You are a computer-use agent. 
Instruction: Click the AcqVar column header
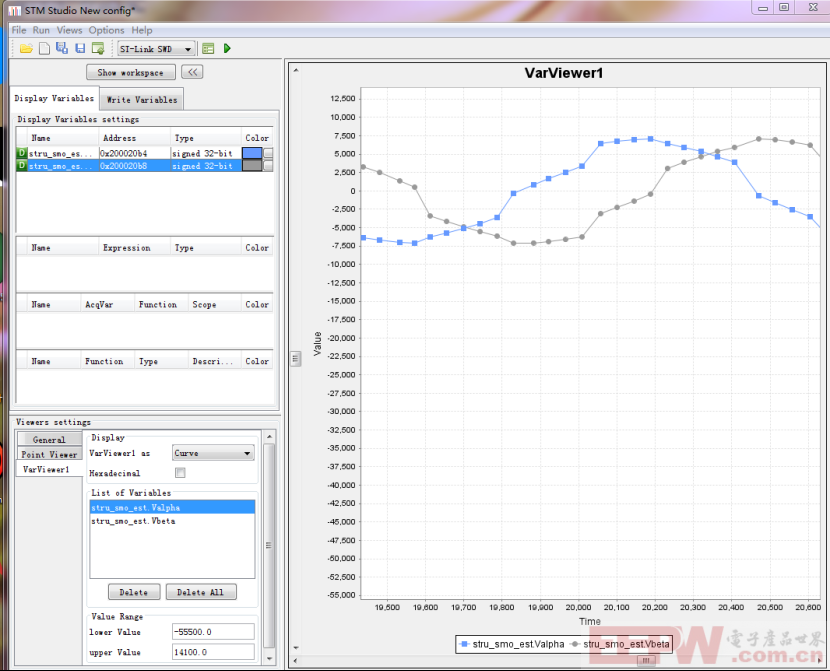(107, 304)
